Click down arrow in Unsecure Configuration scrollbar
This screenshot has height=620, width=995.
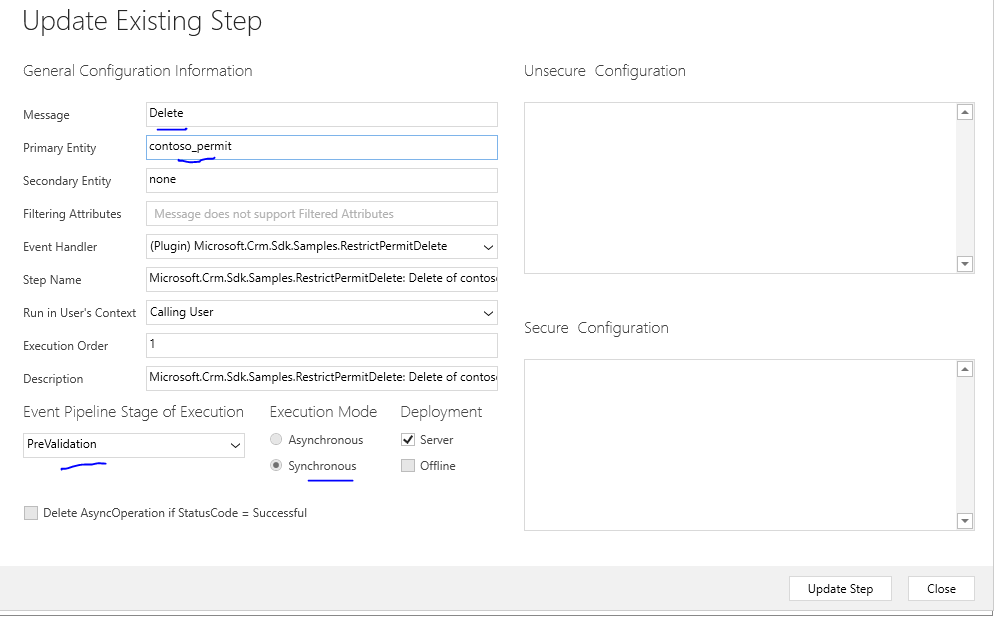965,264
